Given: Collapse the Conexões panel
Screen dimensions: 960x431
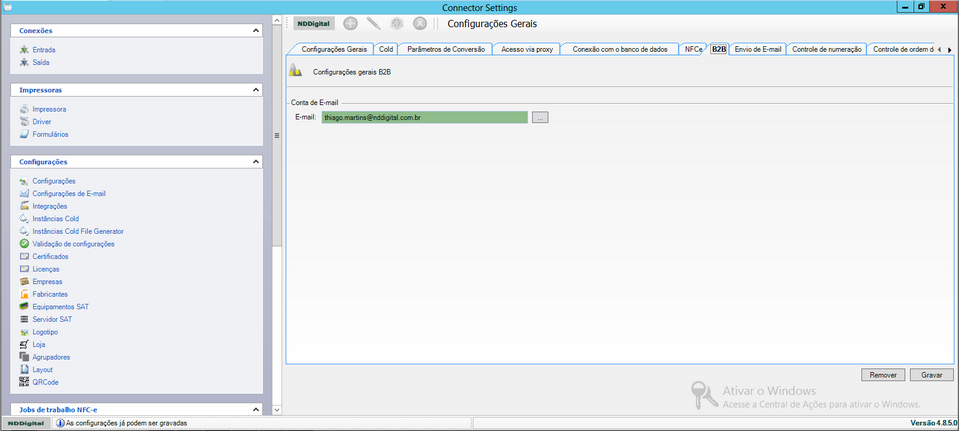Looking at the screenshot, I should [x=255, y=31].
